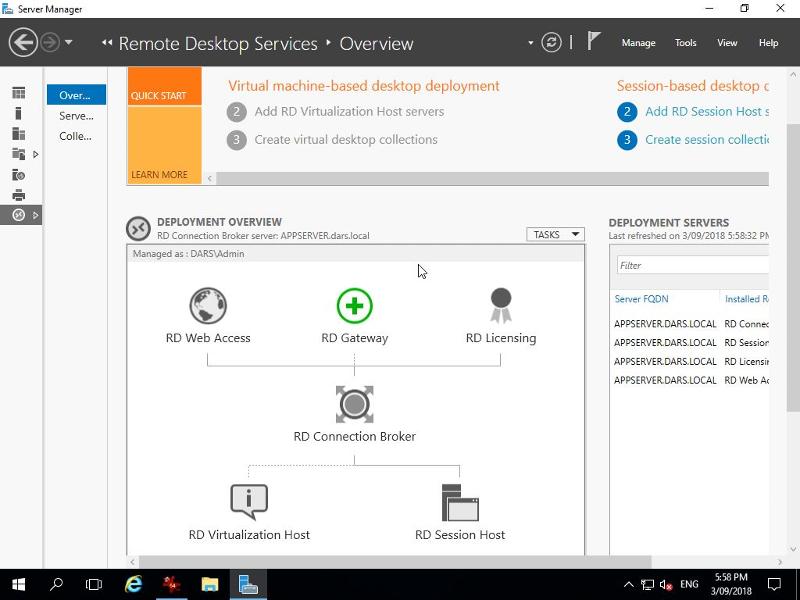Viewport: 800px width, 600px height.
Task: Add an RD Gateway with the green plus
Action: pos(355,306)
